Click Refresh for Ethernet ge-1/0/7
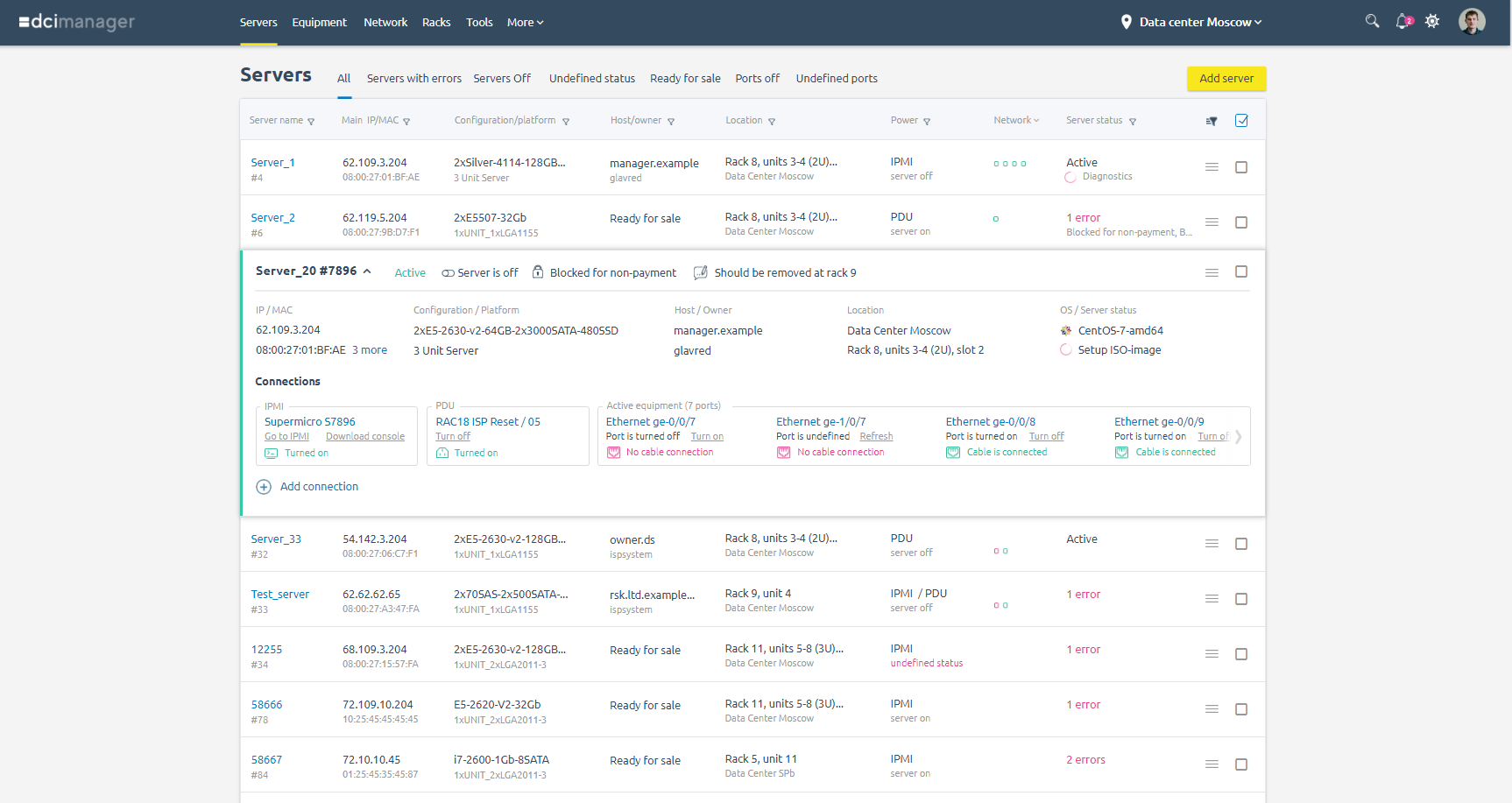The height and width of the screenshot is (803, 1512). coord(876,437)
